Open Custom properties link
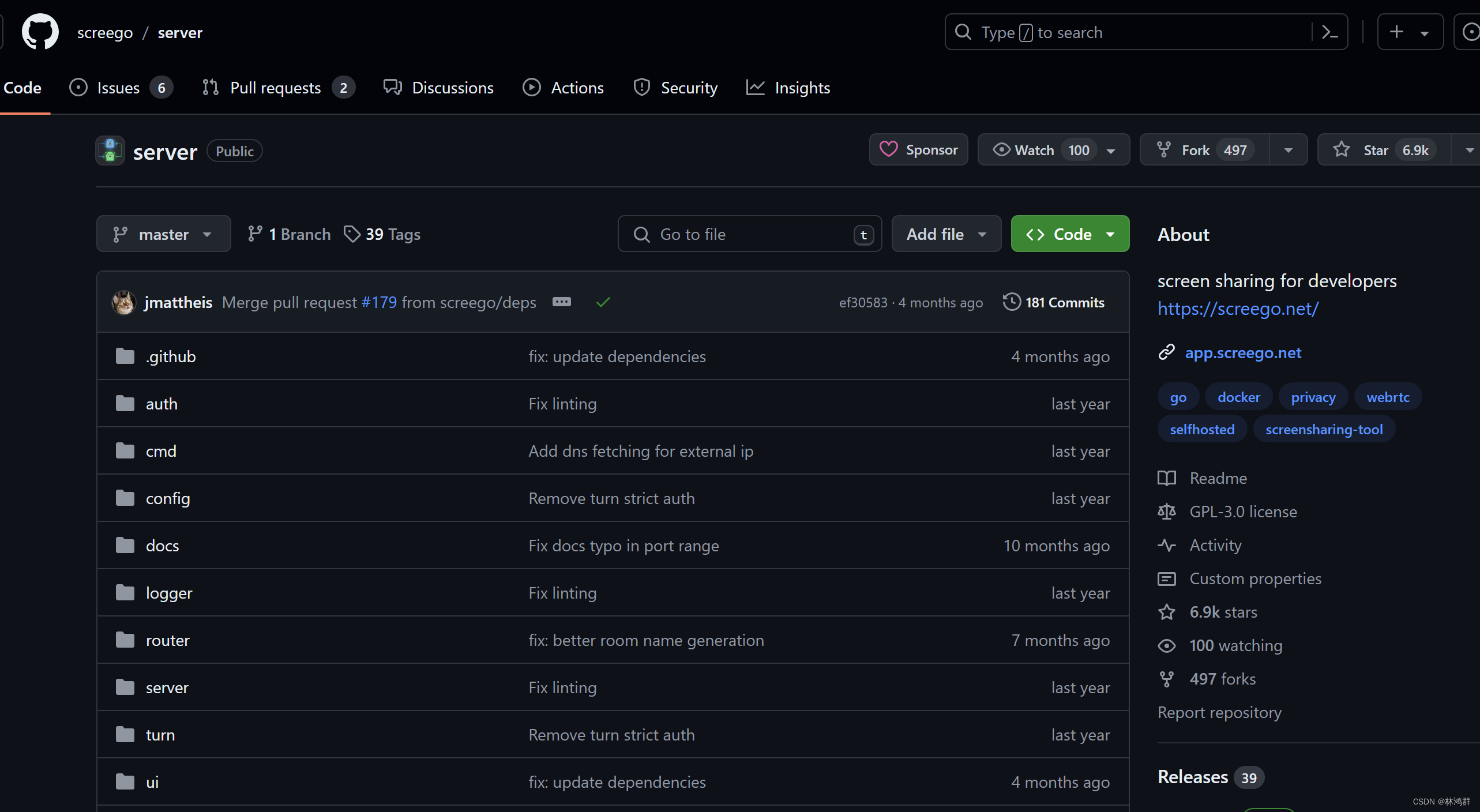Screen dimensions: 1480x812 pos(1239,578)
